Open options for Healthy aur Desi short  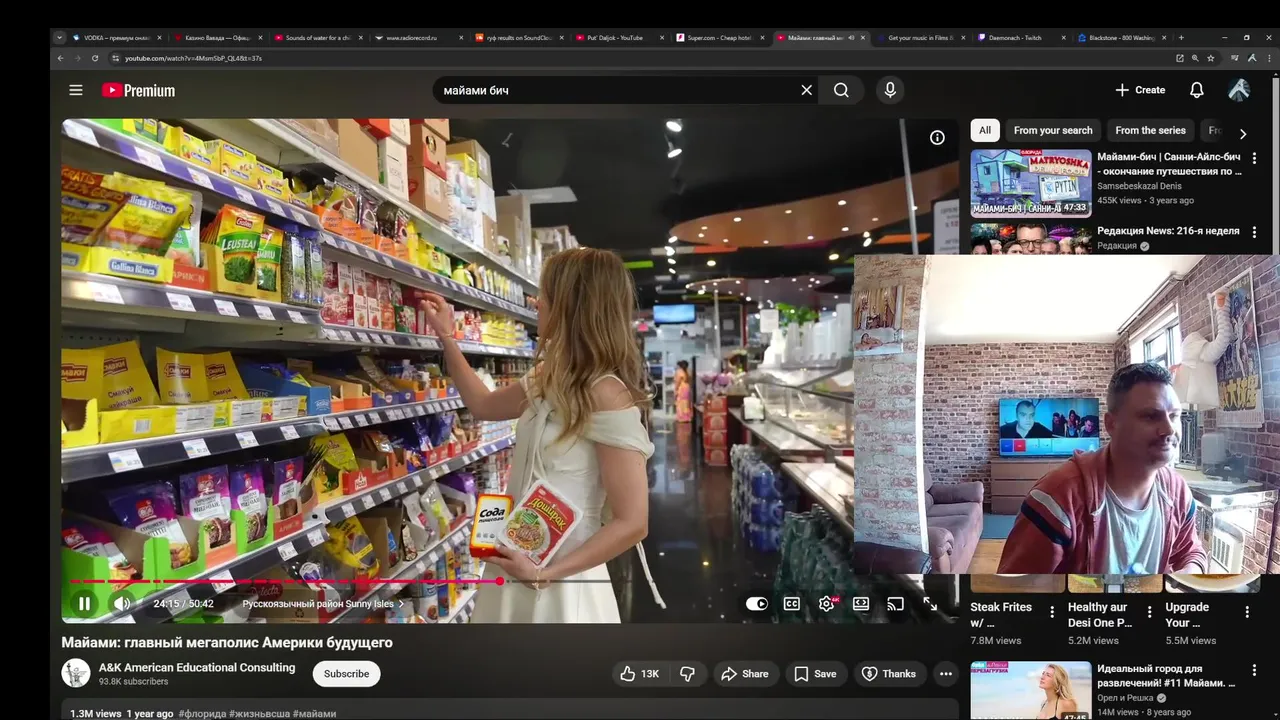[x=1149, y=612]
